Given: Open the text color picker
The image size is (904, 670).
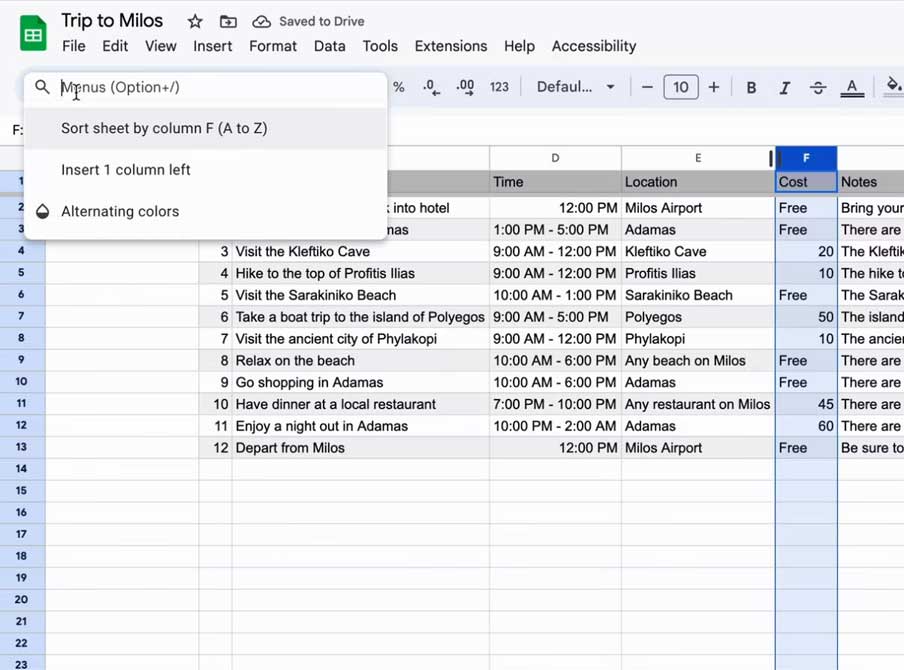Looking at the screenshot, I should click(852, 87).
